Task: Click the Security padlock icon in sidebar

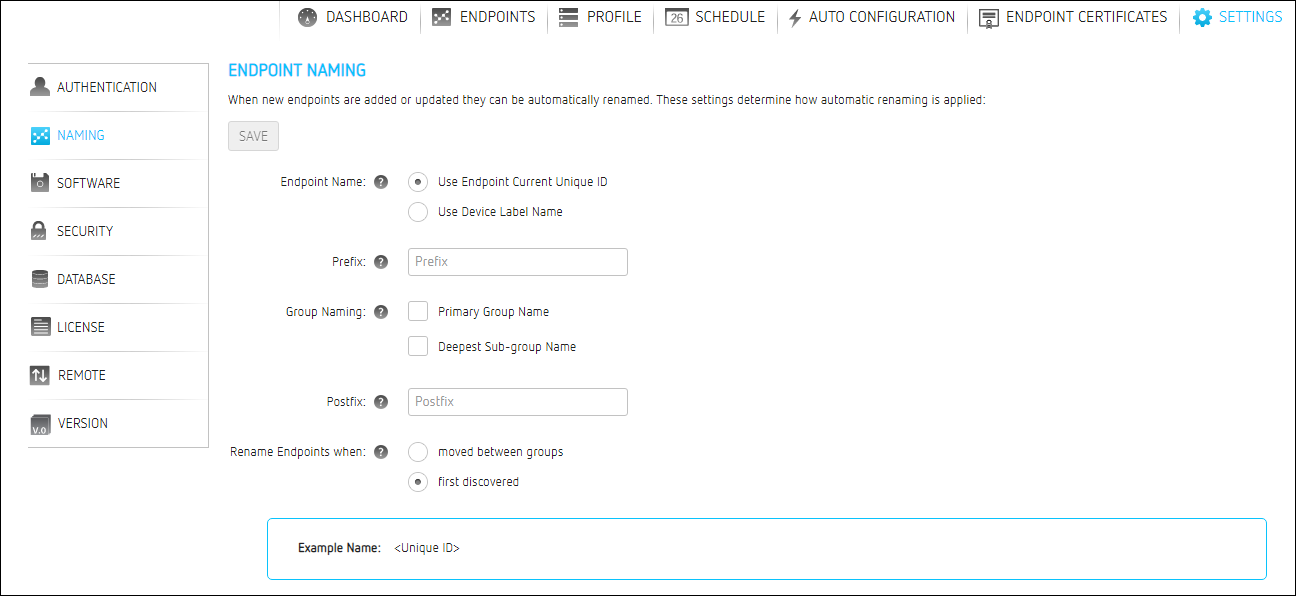Action: [40, 231]
